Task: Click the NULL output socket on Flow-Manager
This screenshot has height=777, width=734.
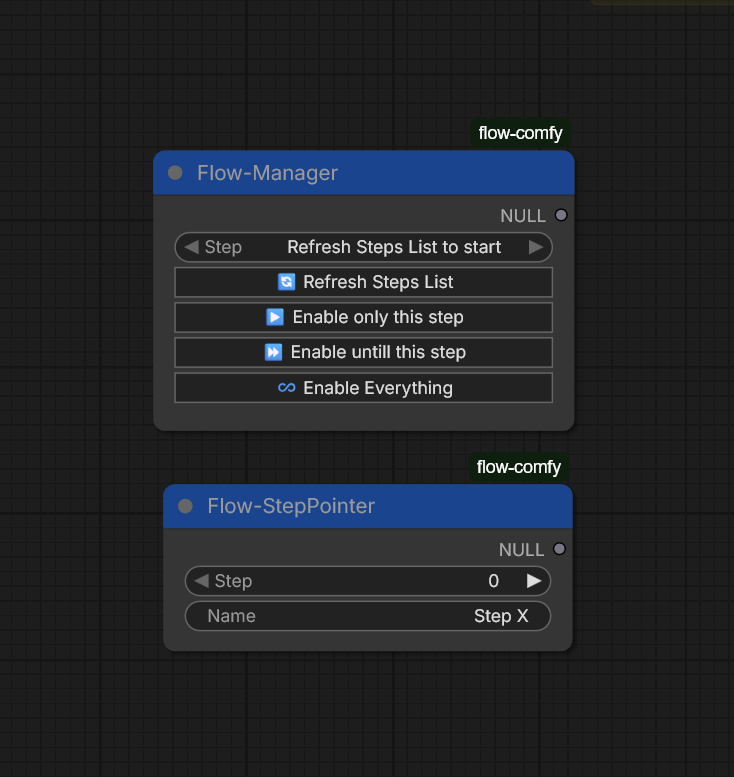Action: point(561,215)
